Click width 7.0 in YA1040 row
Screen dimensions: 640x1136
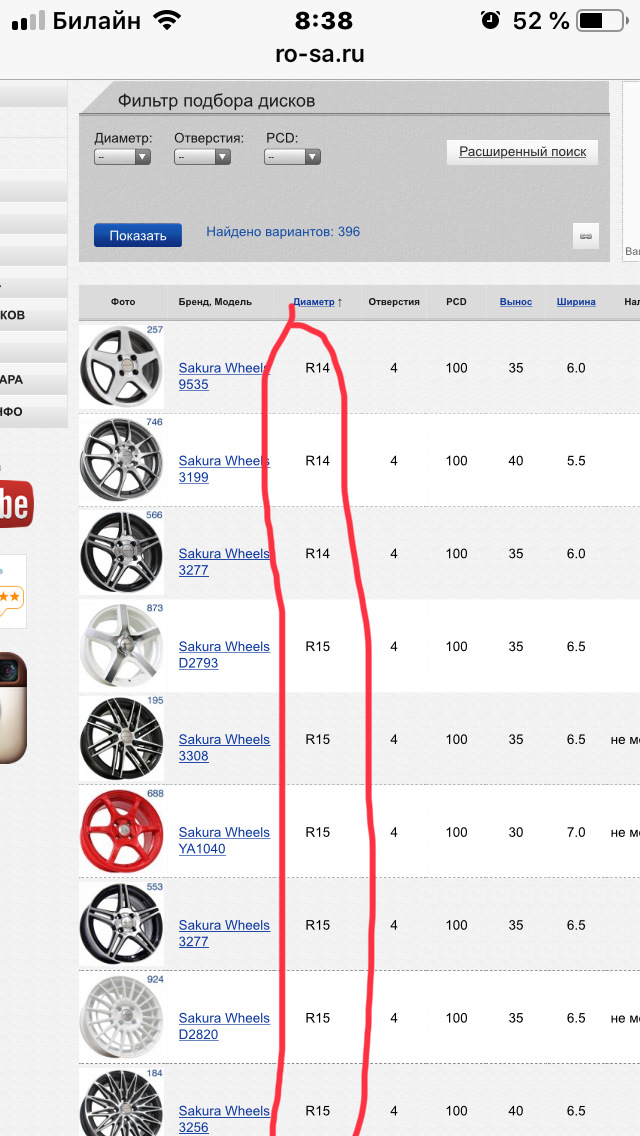(576, 832)
